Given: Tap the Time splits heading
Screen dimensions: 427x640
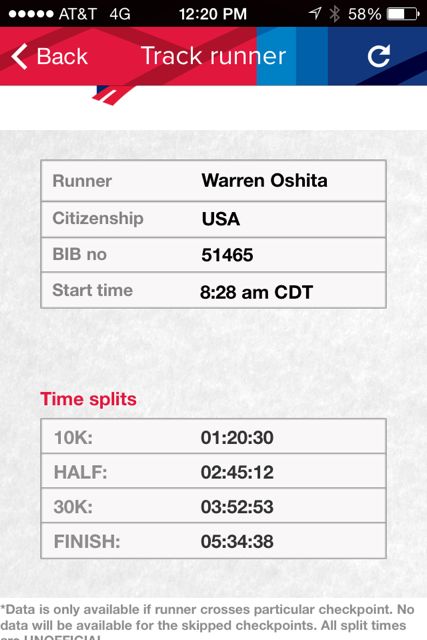Looking at the screenshot, I should coord(88,399).
